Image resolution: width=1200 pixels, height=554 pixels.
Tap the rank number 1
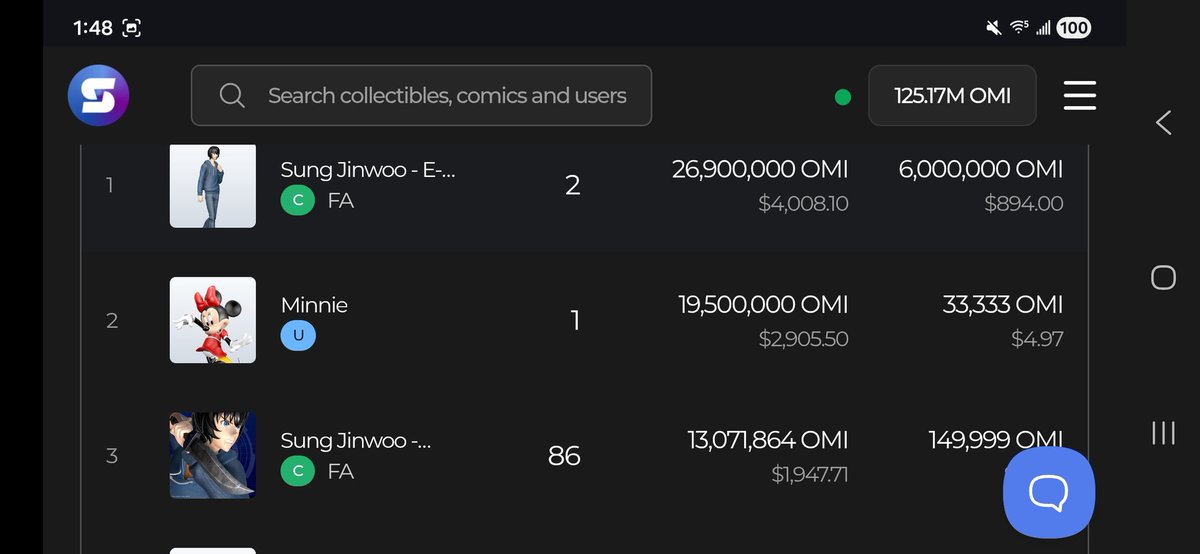(x=112, y=186)
